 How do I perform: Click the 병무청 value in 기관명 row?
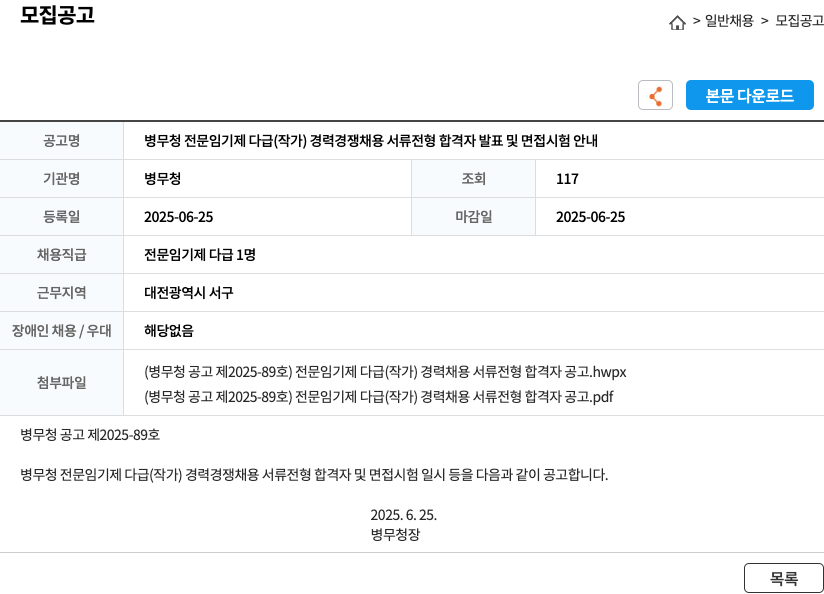162,179
